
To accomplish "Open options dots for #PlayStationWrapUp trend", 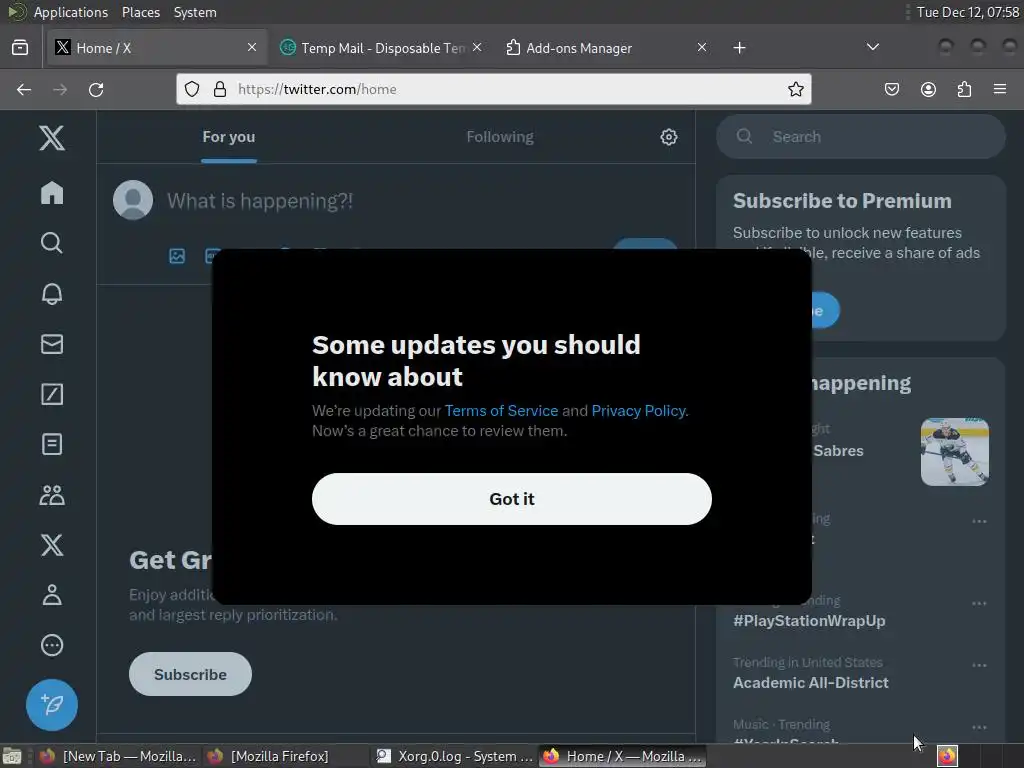I will [x=979, y=603].
